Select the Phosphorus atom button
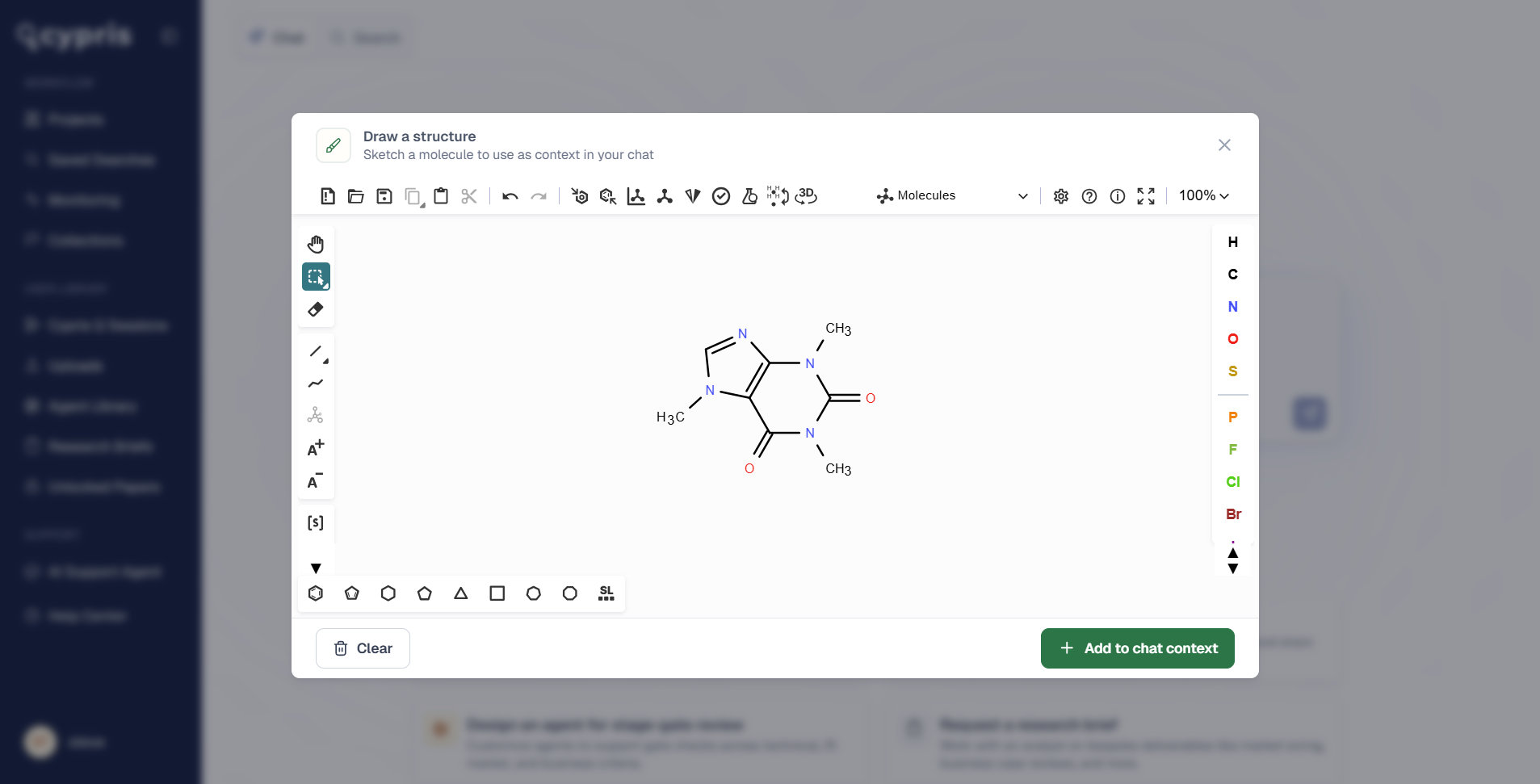The width and height of the screenshot is (1540, 784). 1233,417
